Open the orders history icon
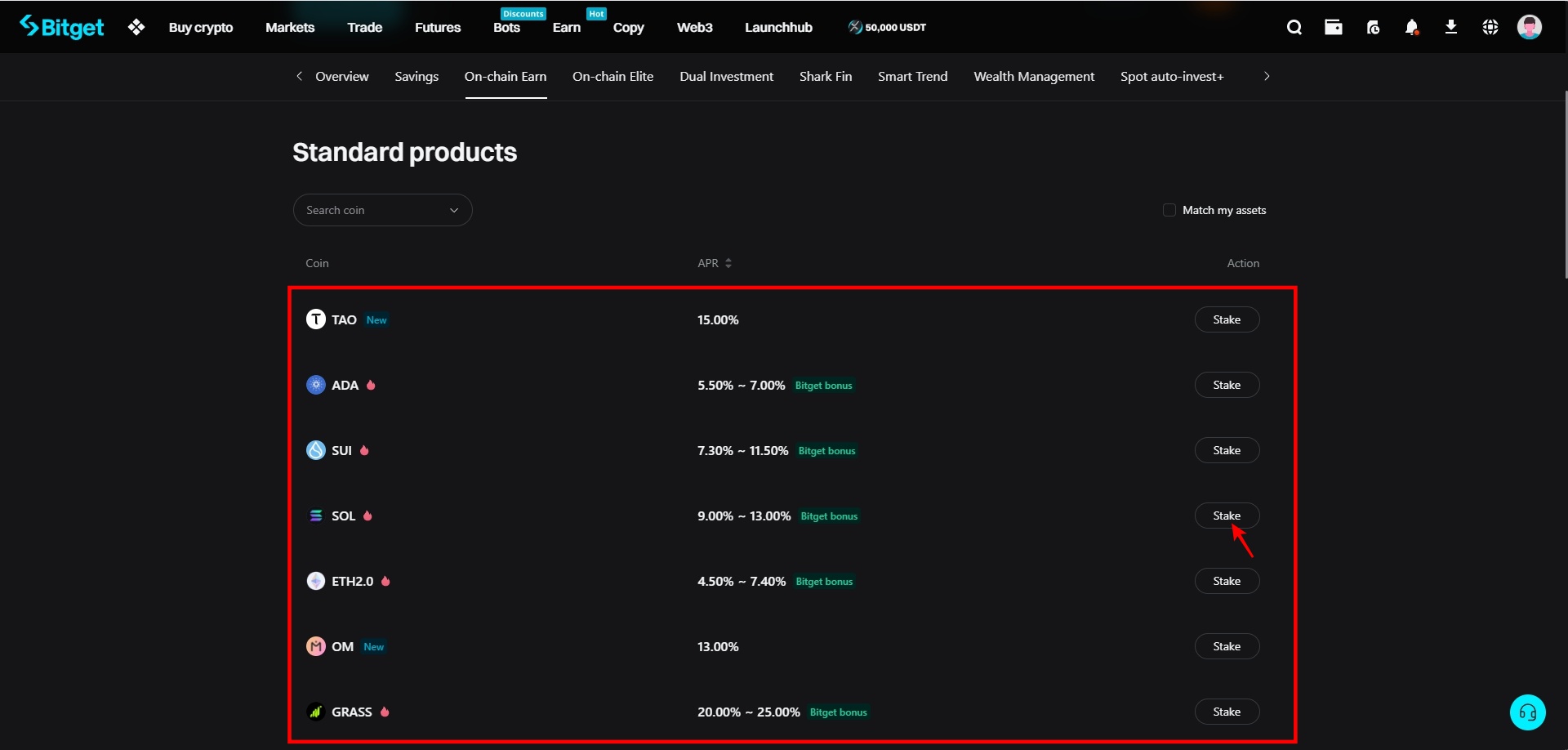The height and width of the screenshot is (750, 1568). click(1373, 27)
